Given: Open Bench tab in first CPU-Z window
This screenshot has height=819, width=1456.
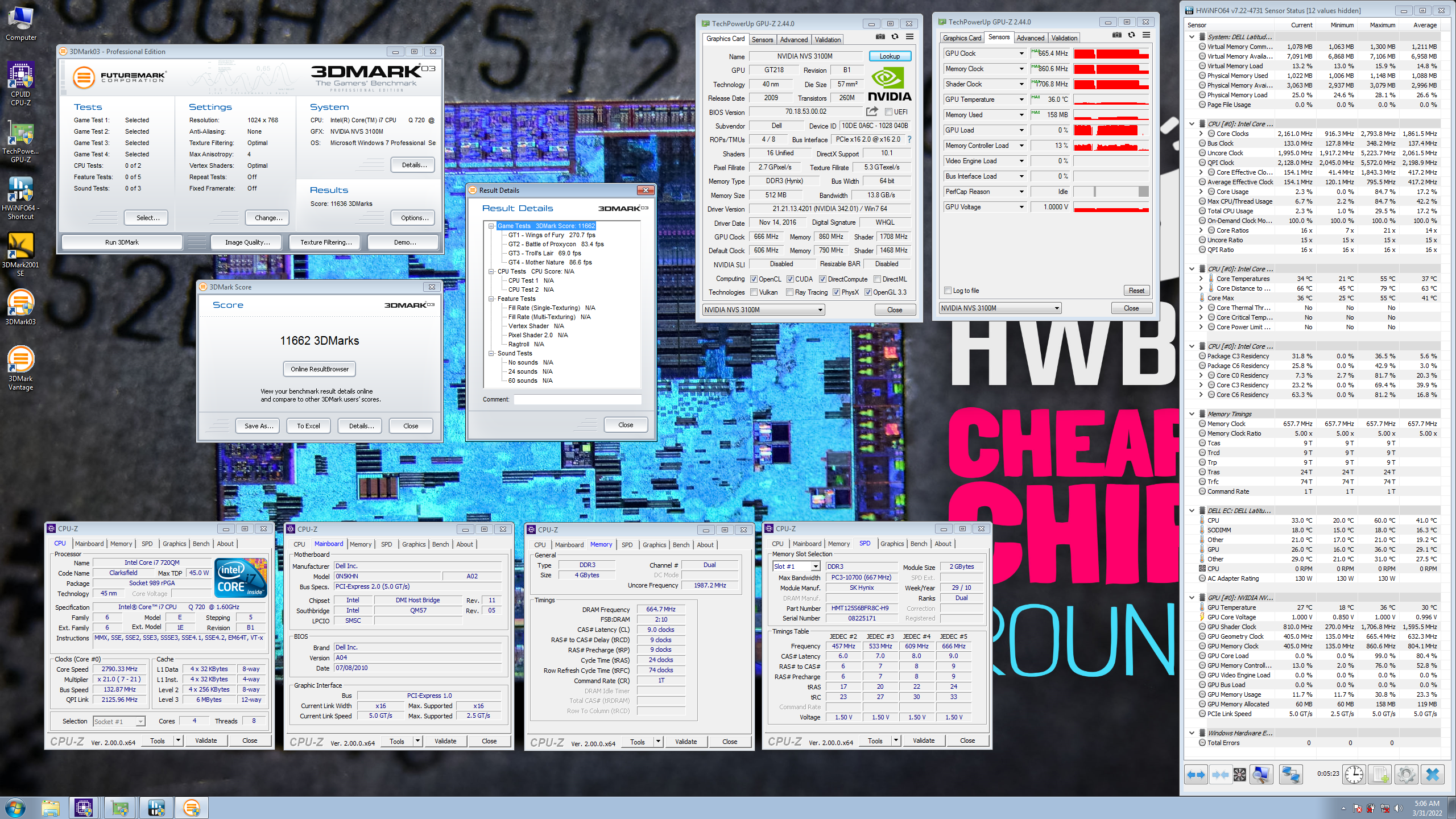Looking at the screenshot, I should (201, 544).
